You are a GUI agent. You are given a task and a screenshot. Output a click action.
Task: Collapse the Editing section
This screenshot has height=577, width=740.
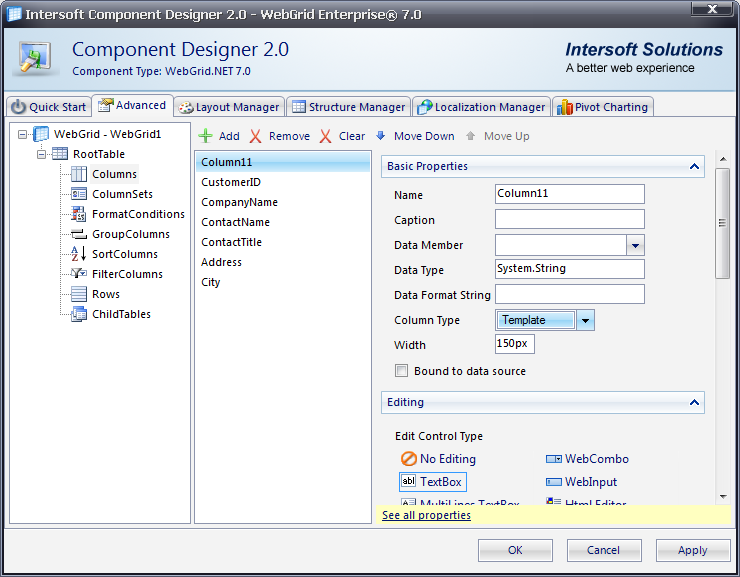pos(693,403)
